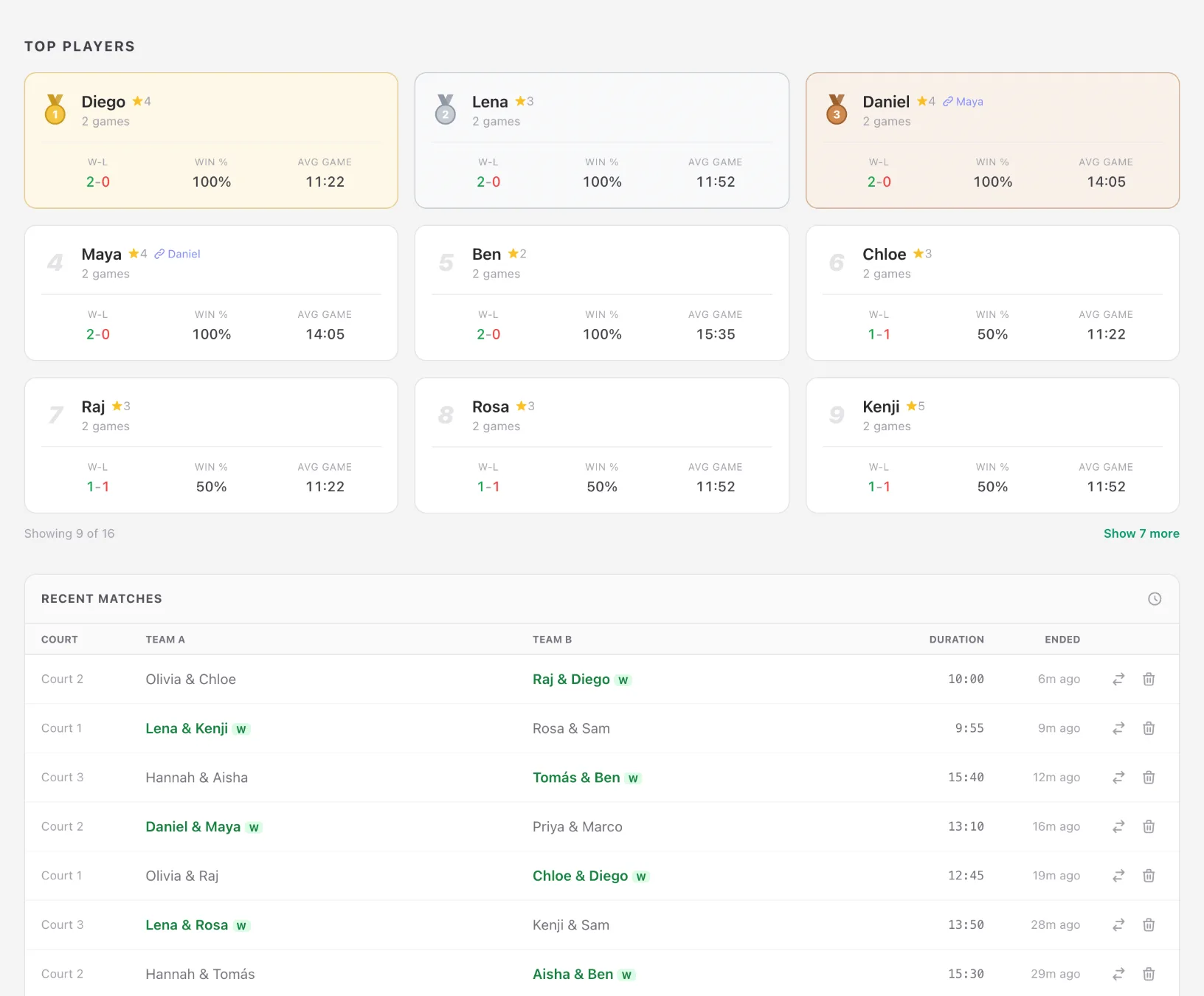Open Ben's player card

(x=602, y=293)
